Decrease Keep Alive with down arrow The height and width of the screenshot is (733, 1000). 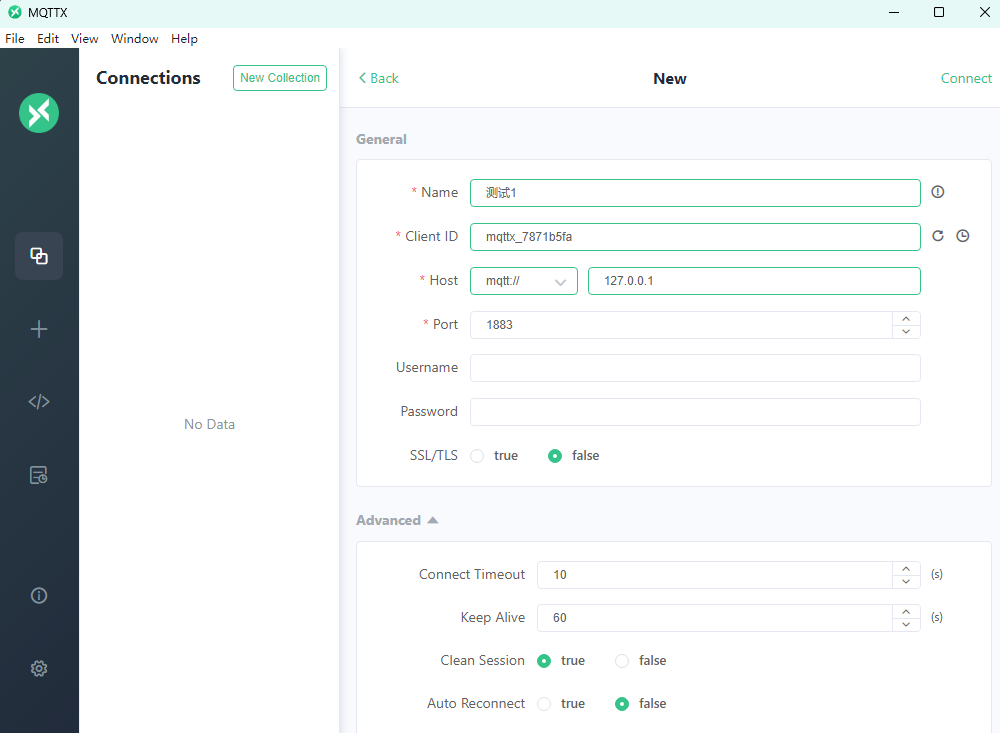tap(906, 625)
